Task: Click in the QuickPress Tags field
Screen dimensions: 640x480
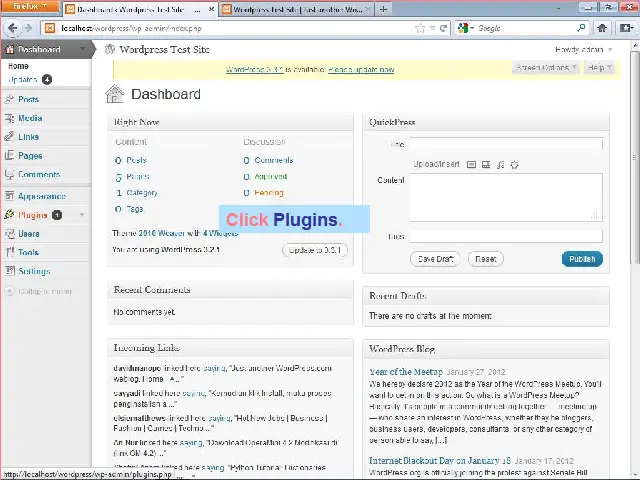Action: pos(506,236)
